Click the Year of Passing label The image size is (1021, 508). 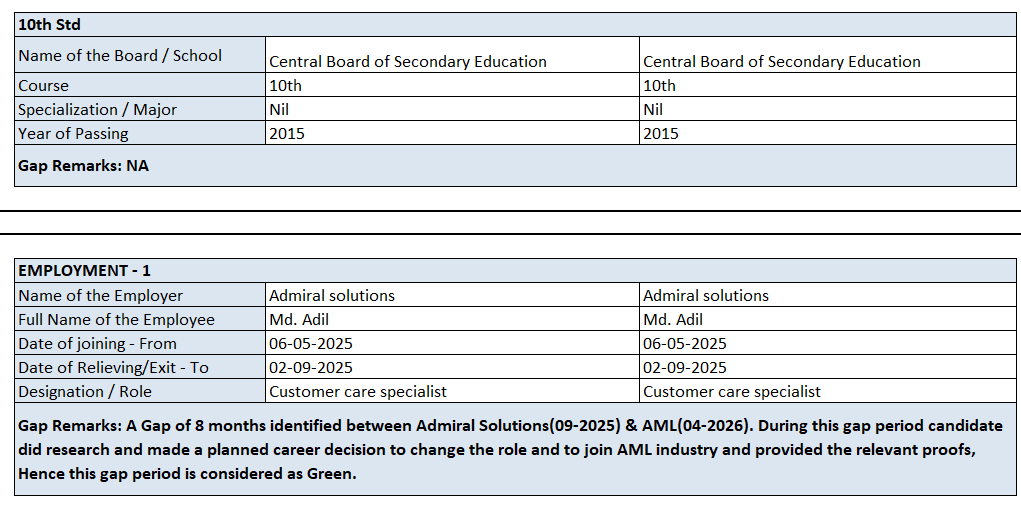tap(140, 133)
